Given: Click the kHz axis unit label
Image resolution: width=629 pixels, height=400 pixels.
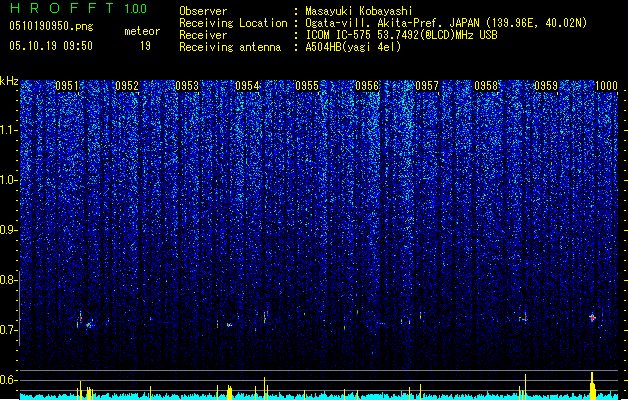Looking at the screenshot, I should click(x=9, y=81).
